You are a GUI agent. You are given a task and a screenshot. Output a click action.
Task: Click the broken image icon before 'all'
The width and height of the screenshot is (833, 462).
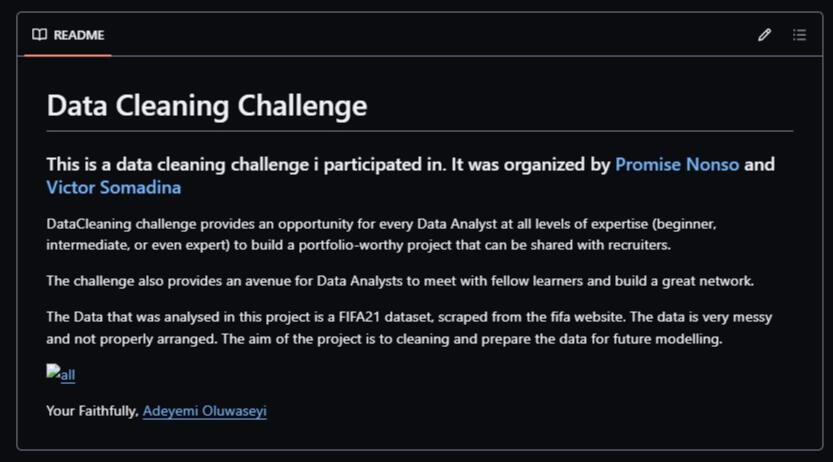pyautogui.click(x=53, y=372)
